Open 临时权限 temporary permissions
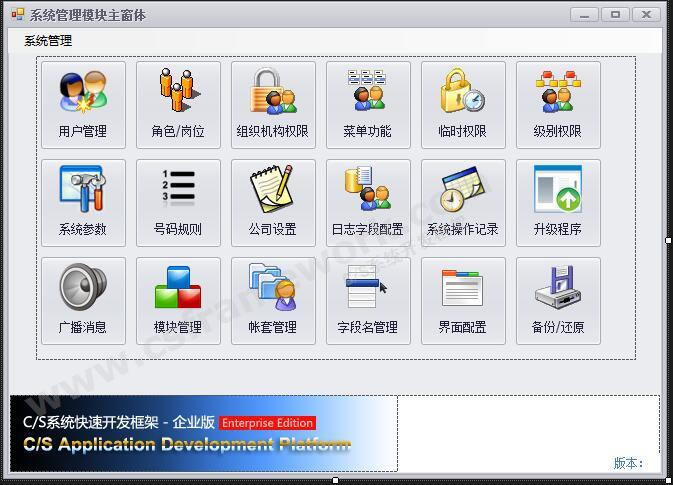 463,104
